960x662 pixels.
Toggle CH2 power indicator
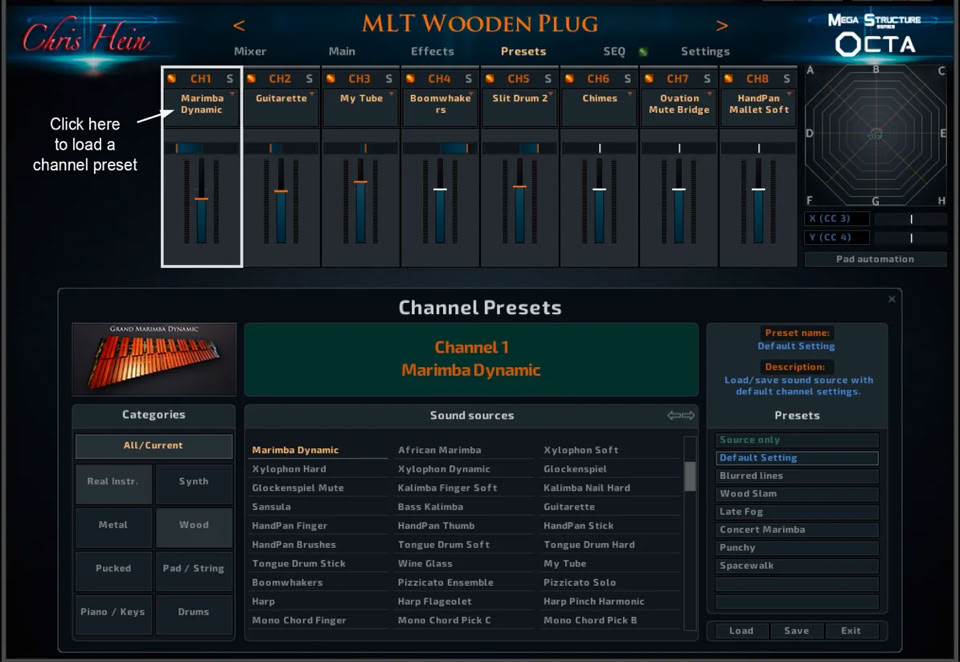coord(251,78)
